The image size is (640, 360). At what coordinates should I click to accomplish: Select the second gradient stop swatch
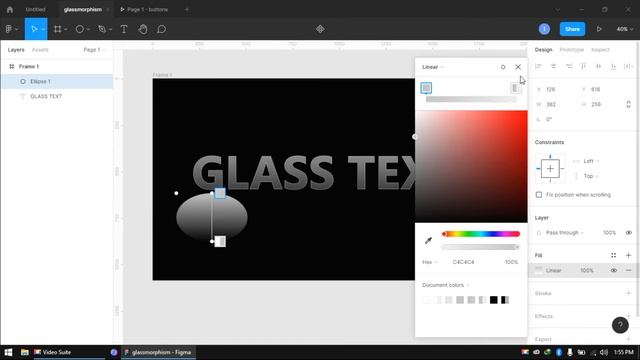[x=516, y=88]
